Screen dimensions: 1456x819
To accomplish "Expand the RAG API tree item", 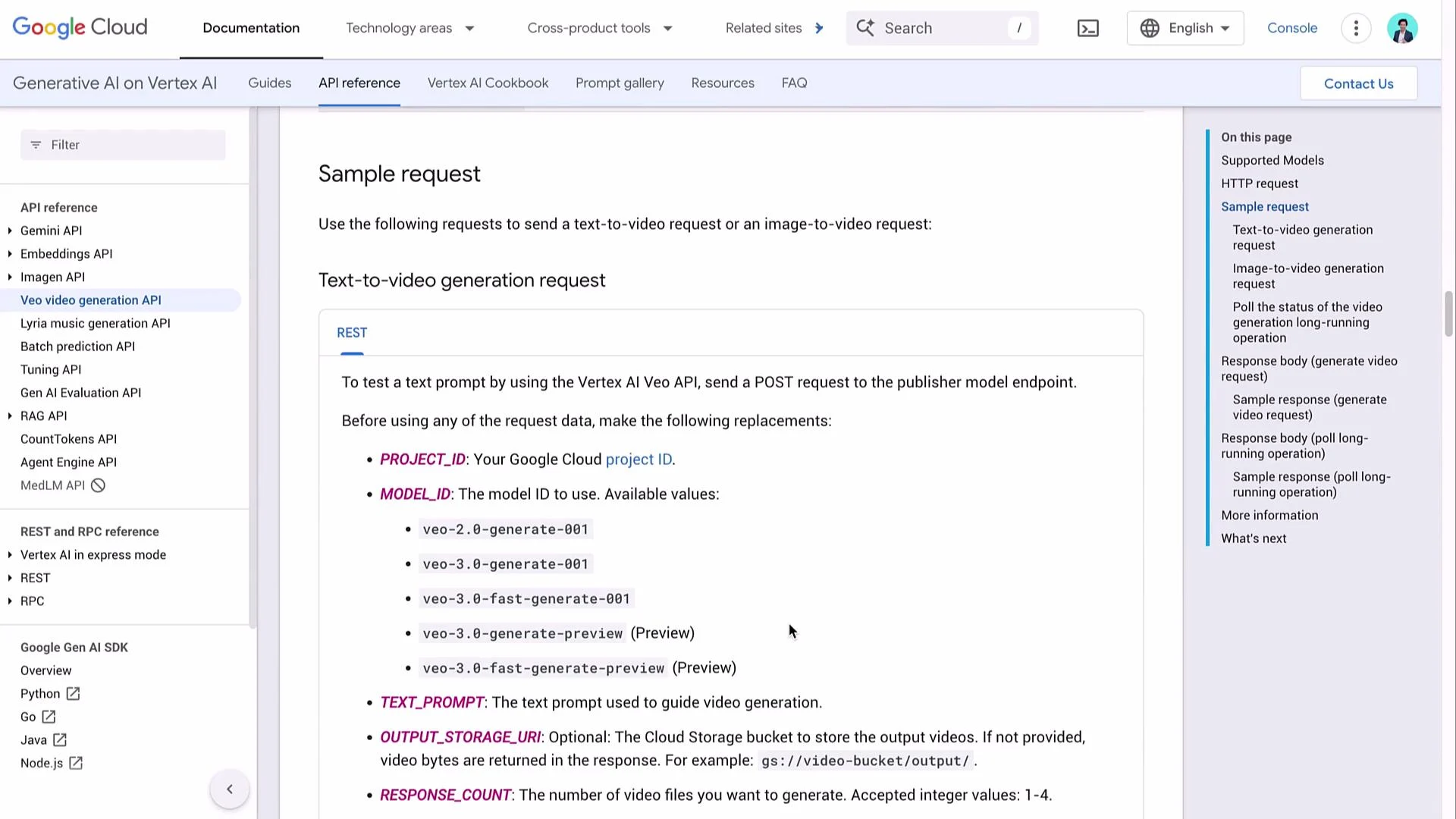I will point(10,416).
